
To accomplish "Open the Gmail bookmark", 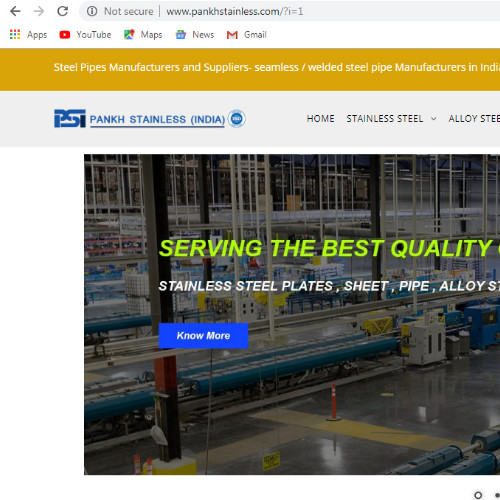I will pos(246,34).
